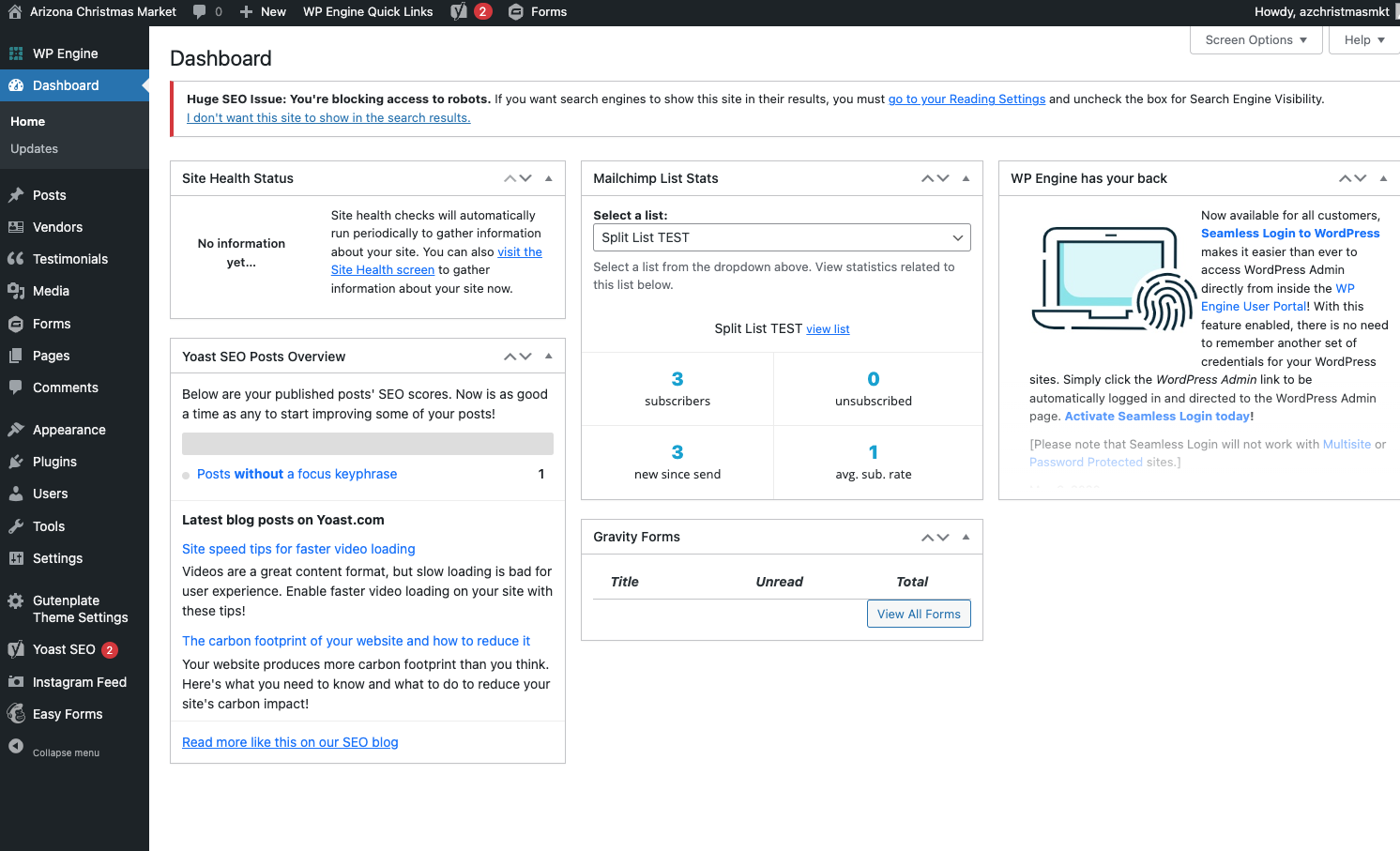
Task: Click Activate Seamless Login today link
Action: pyautogui.click(x=1158, y=416)
